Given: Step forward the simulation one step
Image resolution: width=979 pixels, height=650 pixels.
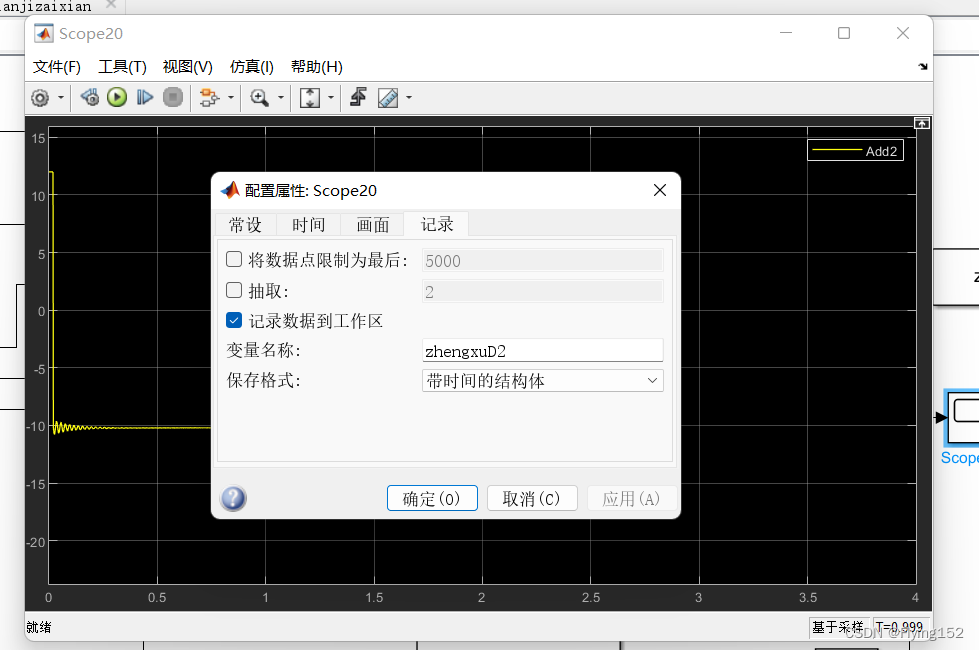Looking at the screenshot, I should coord(145,97).
